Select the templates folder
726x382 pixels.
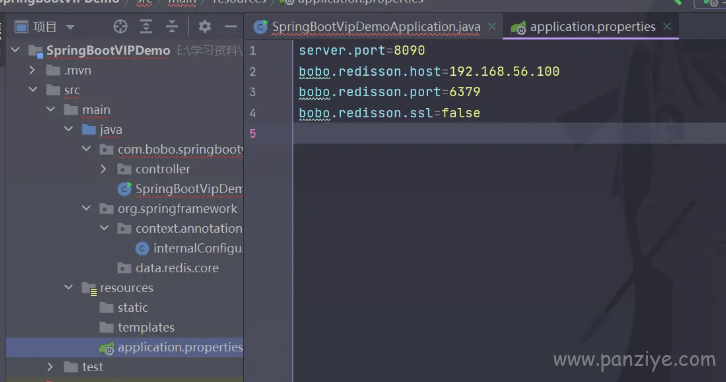click(x=146, y=327)
